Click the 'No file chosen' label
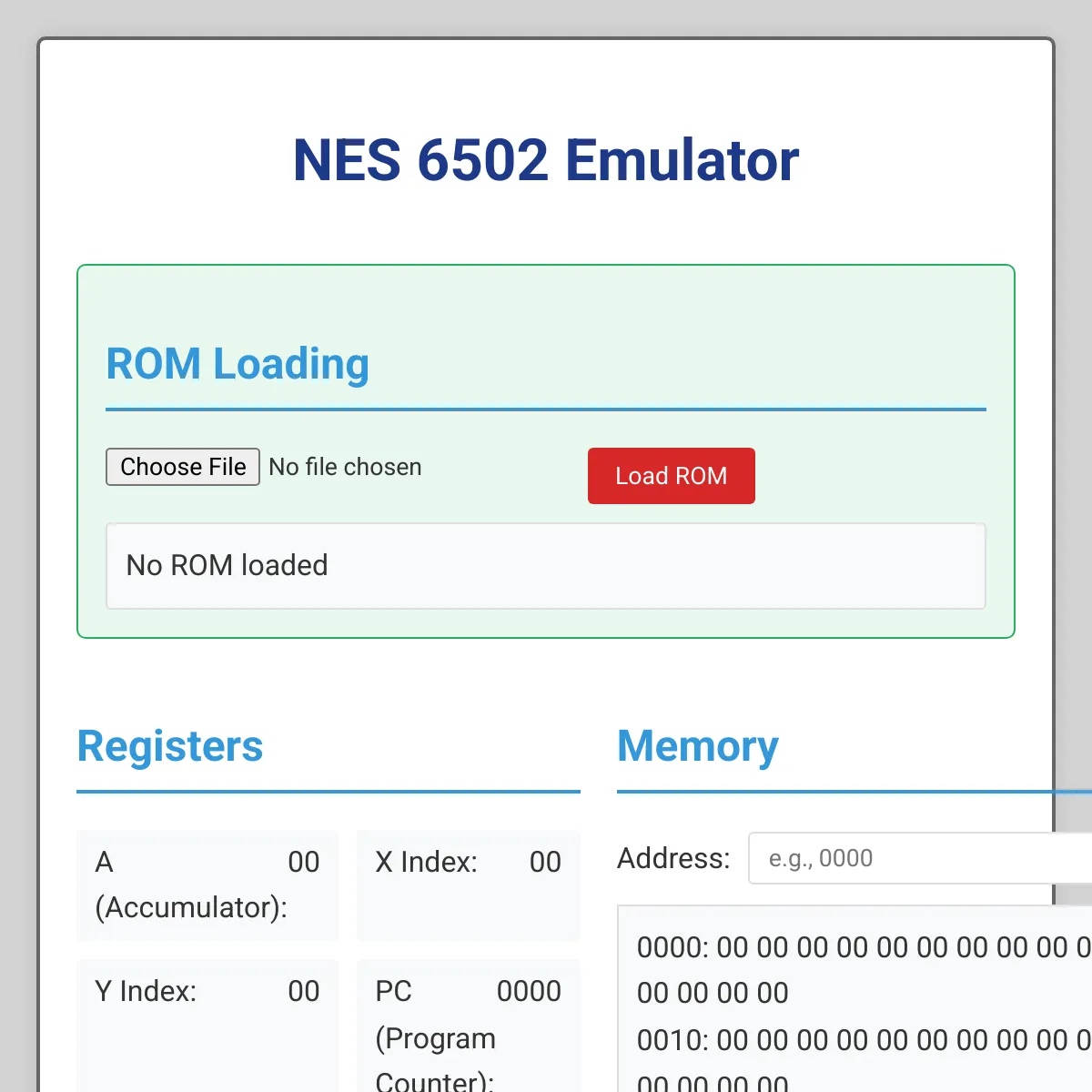The width and height of the screenshot is (1092, 1092). point(345,467)
